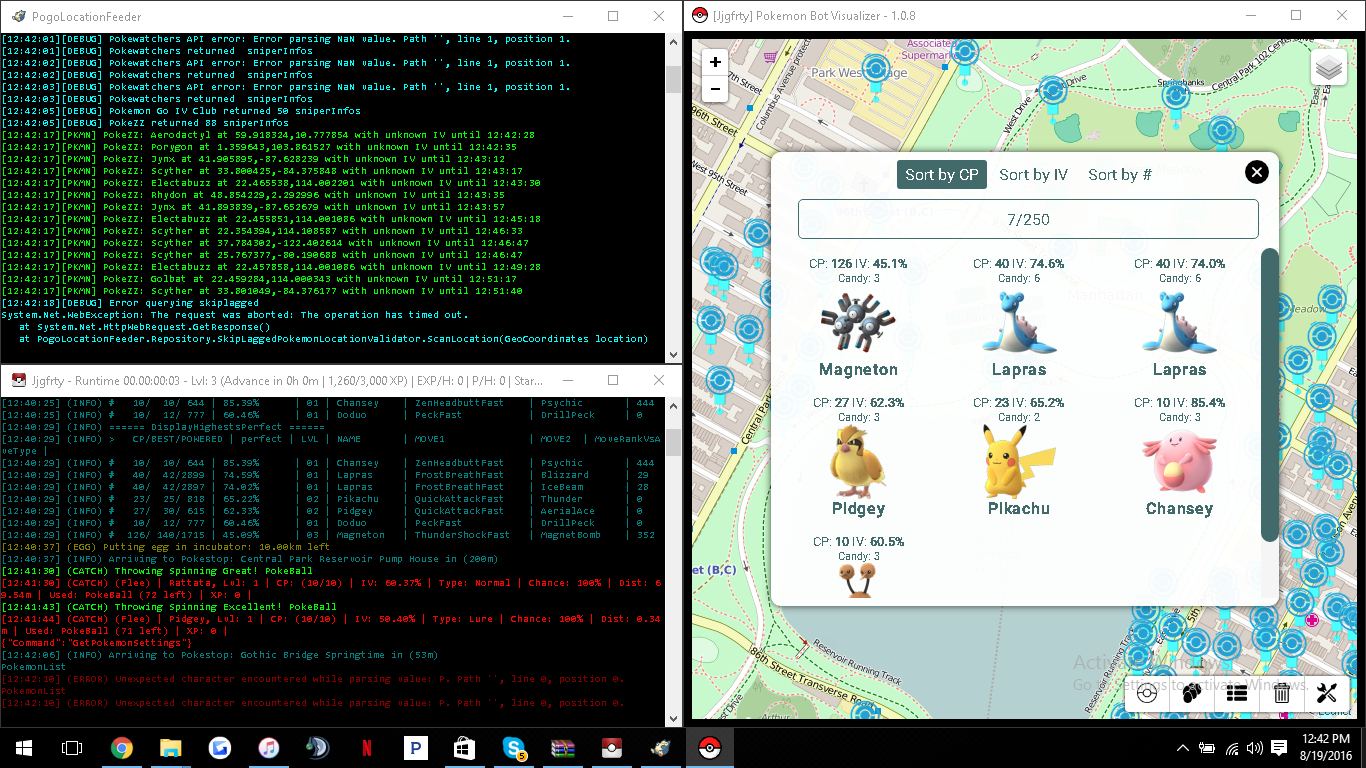The width and height of the screenshot is (1366, 768).
Task: Open iTunes from the taskbar
Action: 269,747
